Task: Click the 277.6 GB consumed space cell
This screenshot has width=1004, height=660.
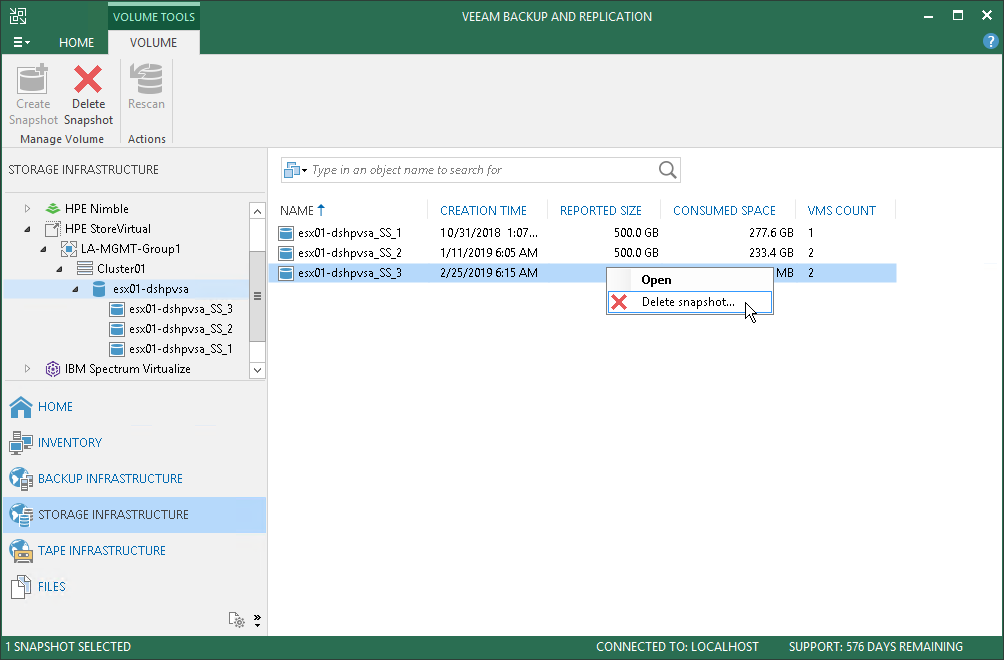Action: (771, 233)
